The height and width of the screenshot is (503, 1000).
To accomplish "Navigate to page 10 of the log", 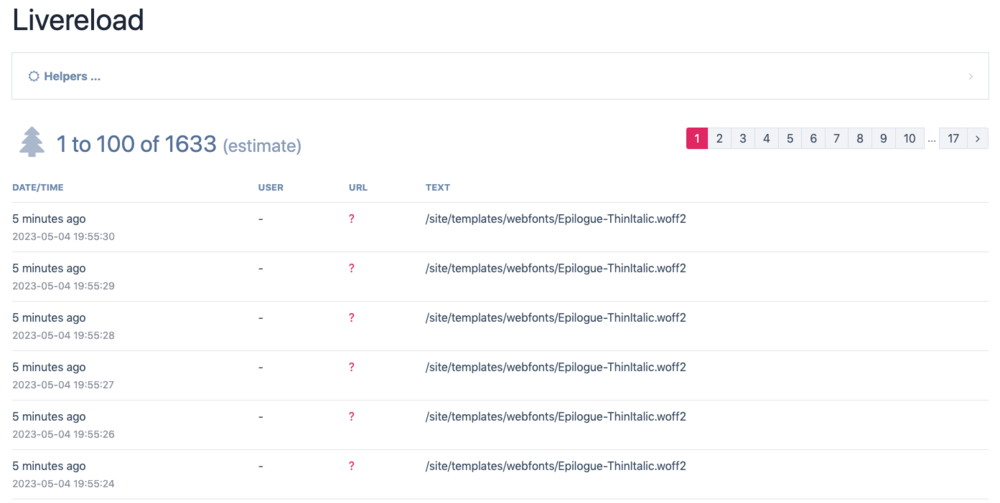I will pyautogui.click(x=909, y=139).
